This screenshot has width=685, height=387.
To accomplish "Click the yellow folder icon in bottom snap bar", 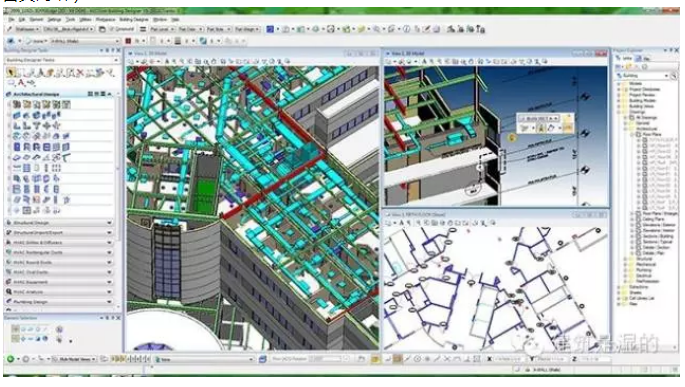I will [x=375, y=359].
